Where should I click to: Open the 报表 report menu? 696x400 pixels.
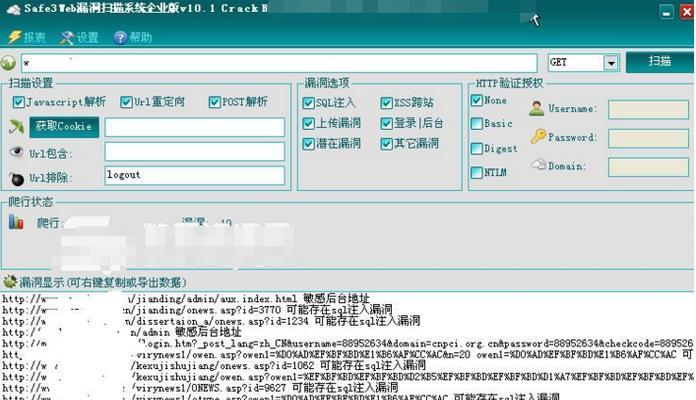point(27,37)
